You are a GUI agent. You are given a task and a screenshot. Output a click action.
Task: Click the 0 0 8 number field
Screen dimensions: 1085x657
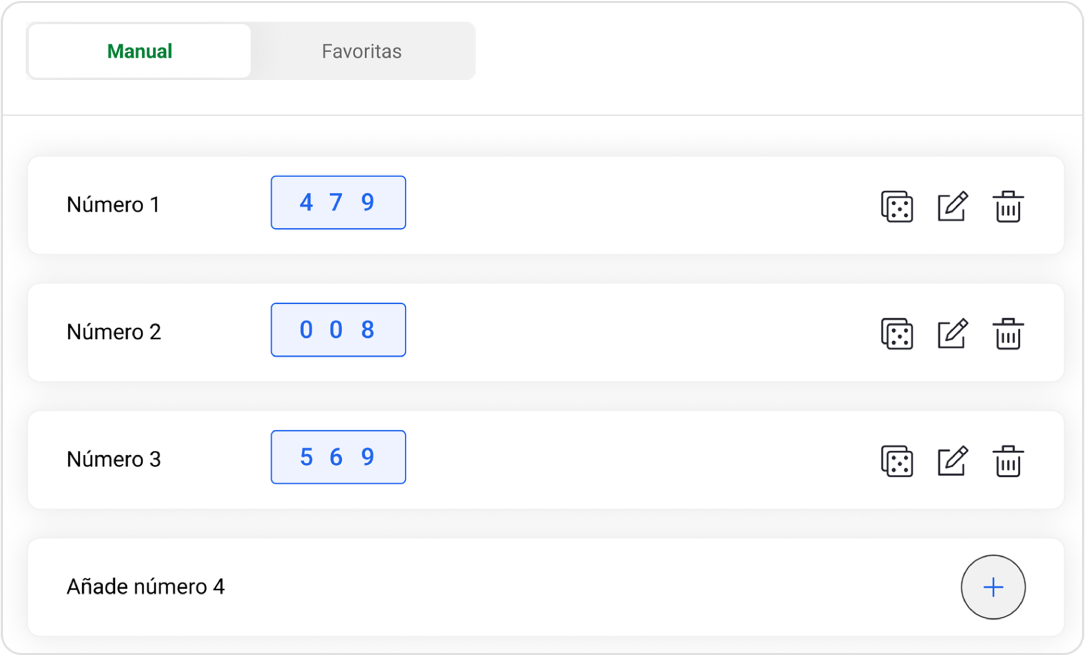pos(338,330)
